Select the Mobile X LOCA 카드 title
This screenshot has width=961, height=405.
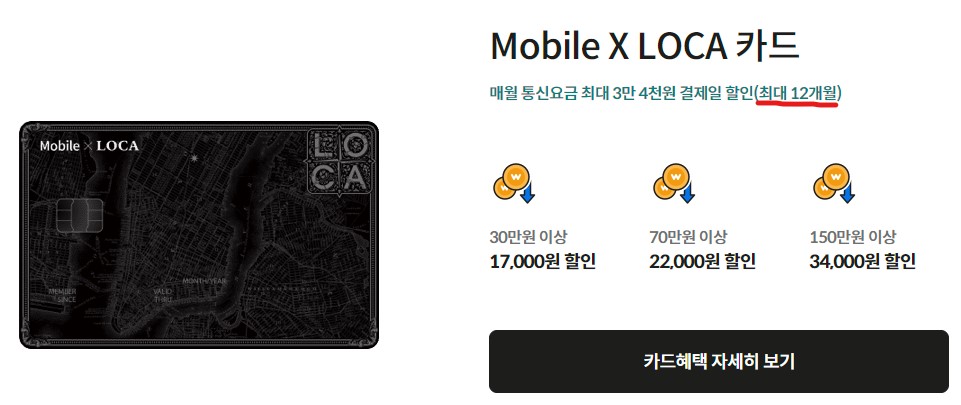click(645, 46)
